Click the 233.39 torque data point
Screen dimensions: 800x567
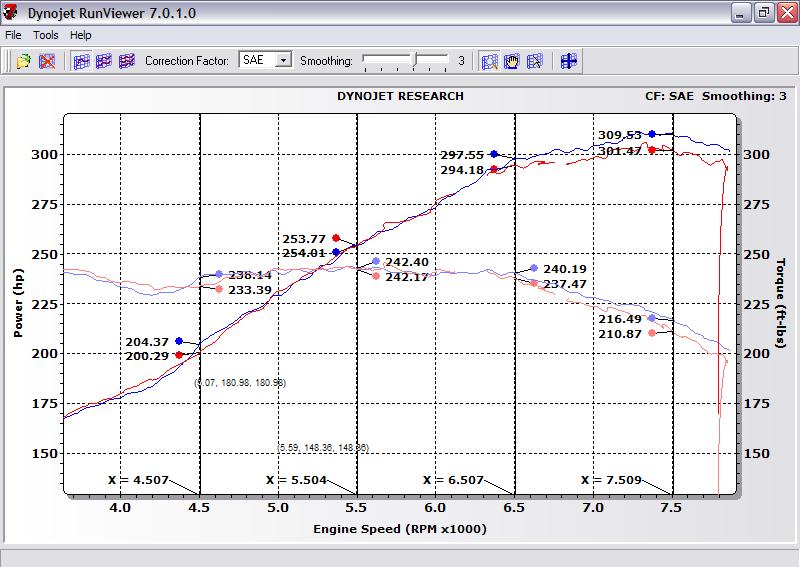tap(219, 289)
